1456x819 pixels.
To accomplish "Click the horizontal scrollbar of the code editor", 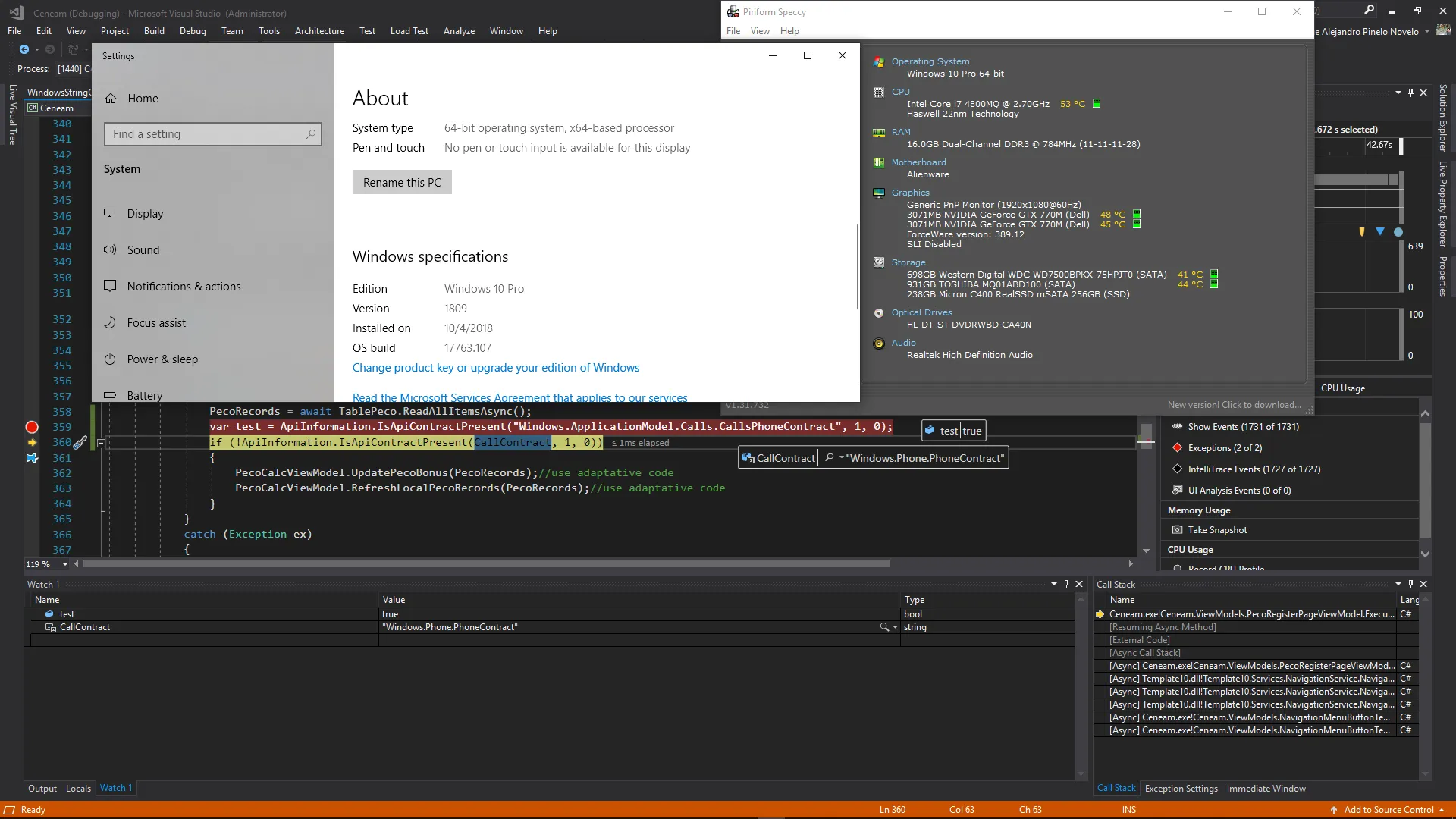I will click(485, 564).
